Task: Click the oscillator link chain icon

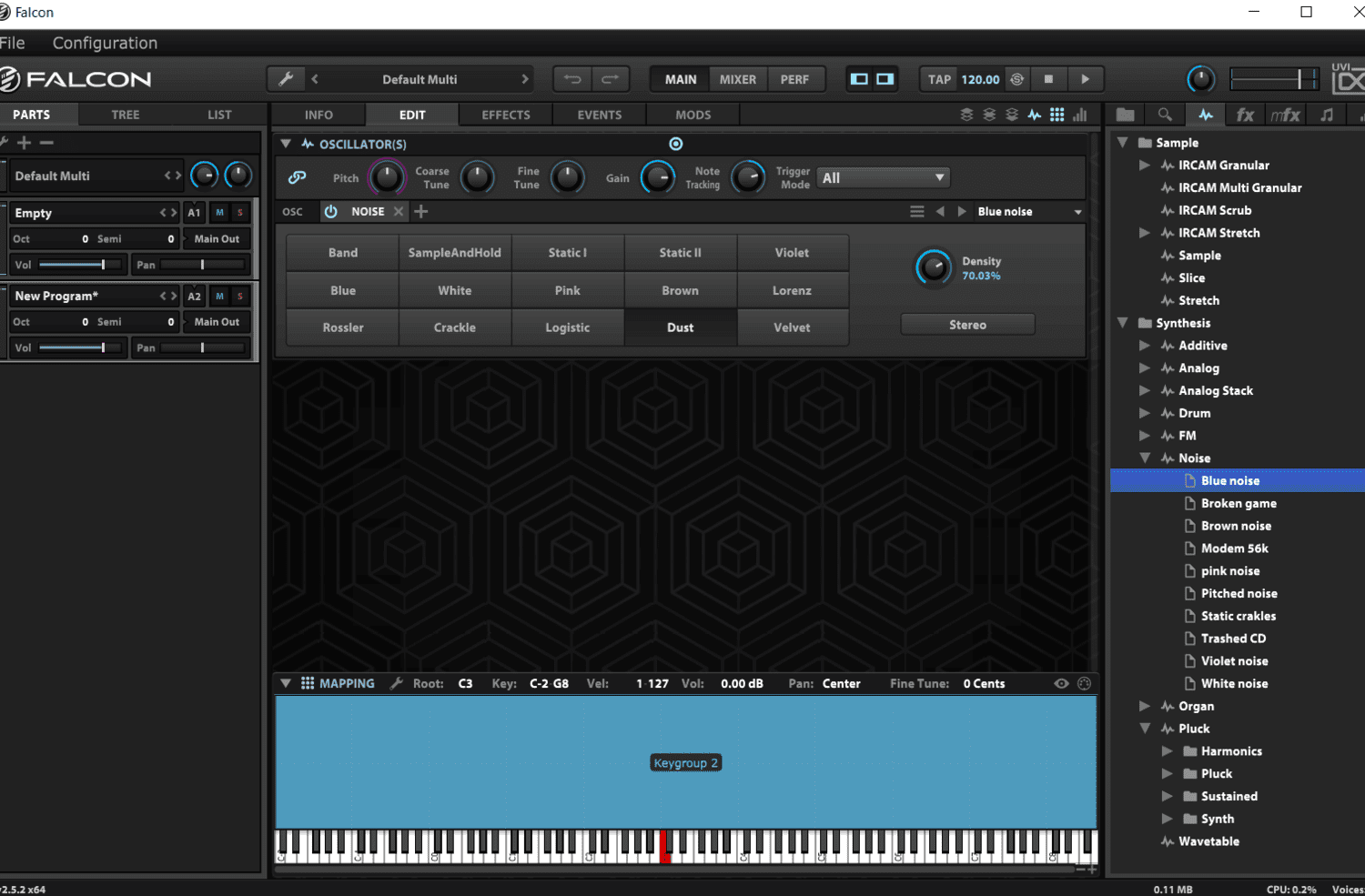Action: [297, 178]
